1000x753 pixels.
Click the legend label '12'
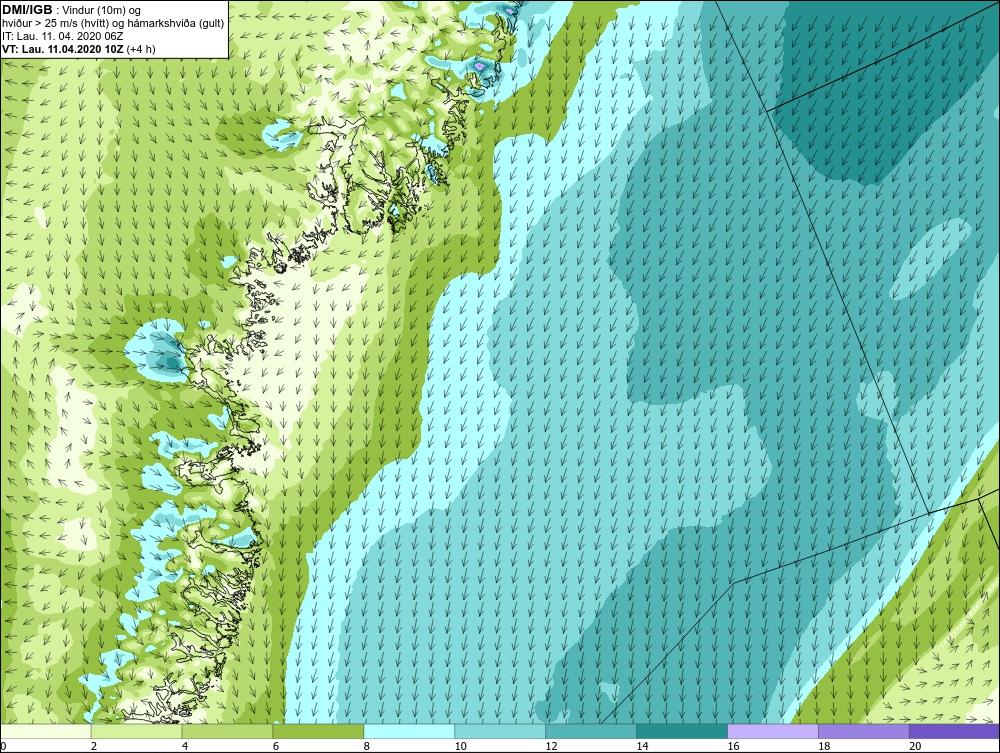[x=552, y=746]
